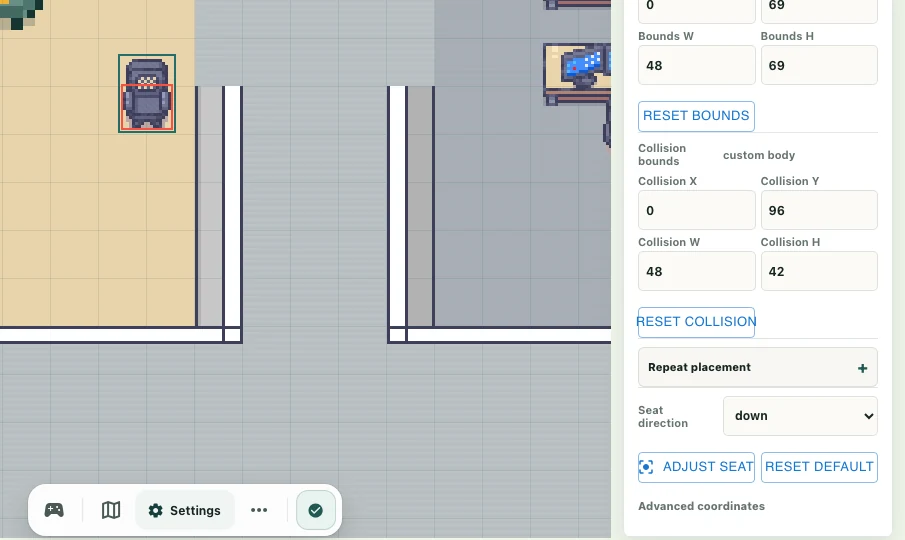Open Settings in the bottom toolbar
This screenshot has width=905, height=540.
(185, 510)
